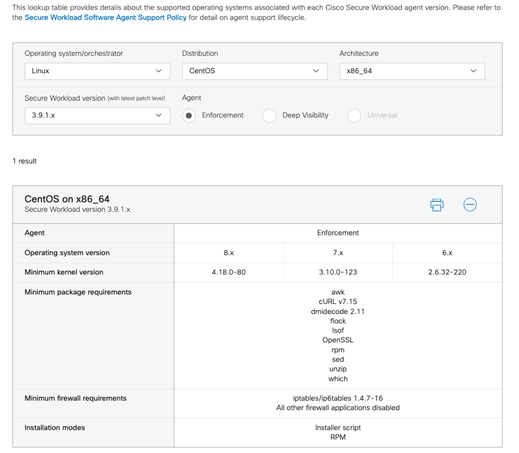Screen dimensions: 519x453
Task: Click the flock package entry
Action: point(338,321)
